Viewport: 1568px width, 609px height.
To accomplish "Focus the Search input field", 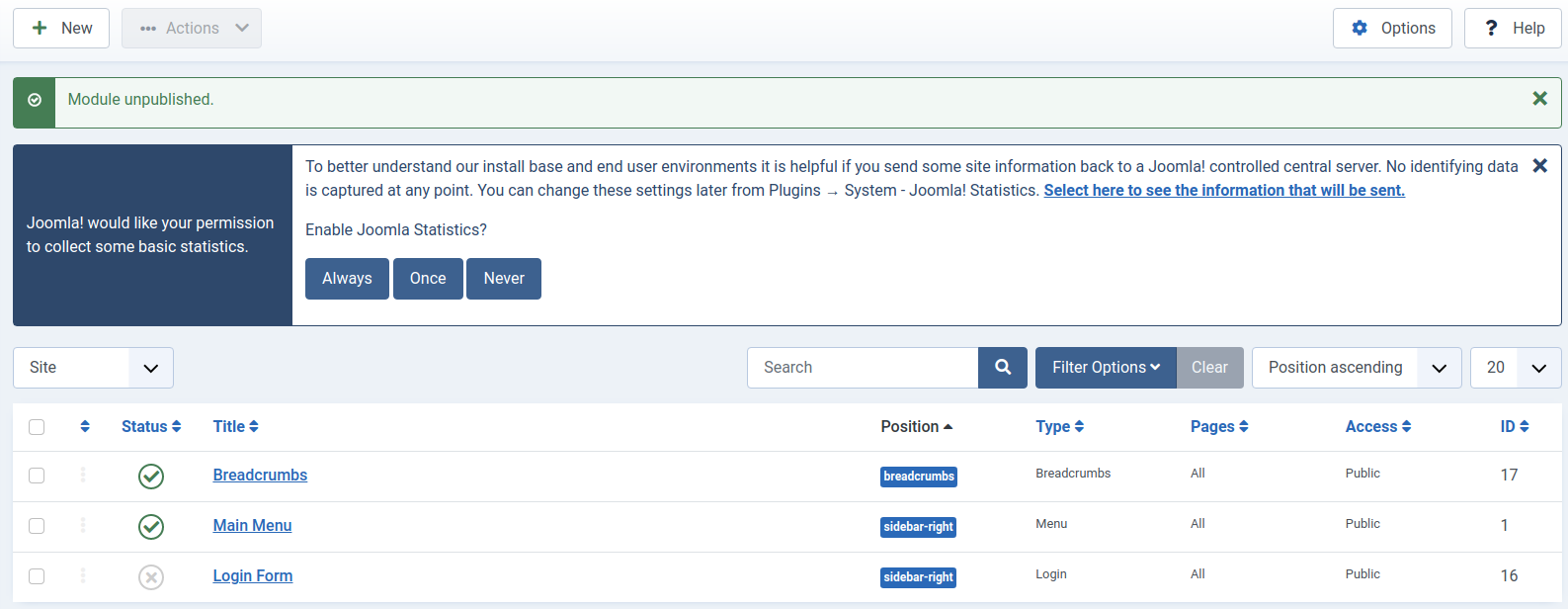I will tap(863, 368).
